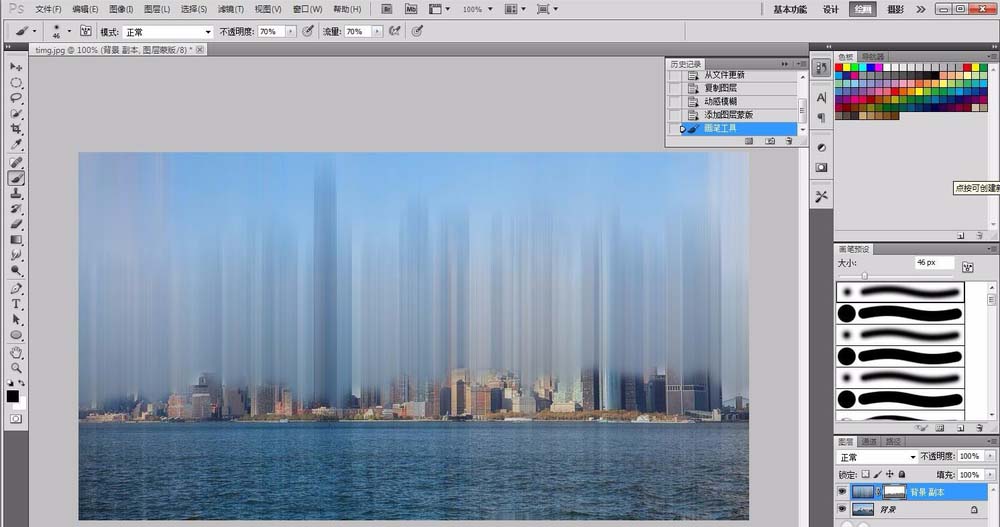Select the Clone Stamp tool
Screen dimensions: 1000x527
[x=16, y=193]
